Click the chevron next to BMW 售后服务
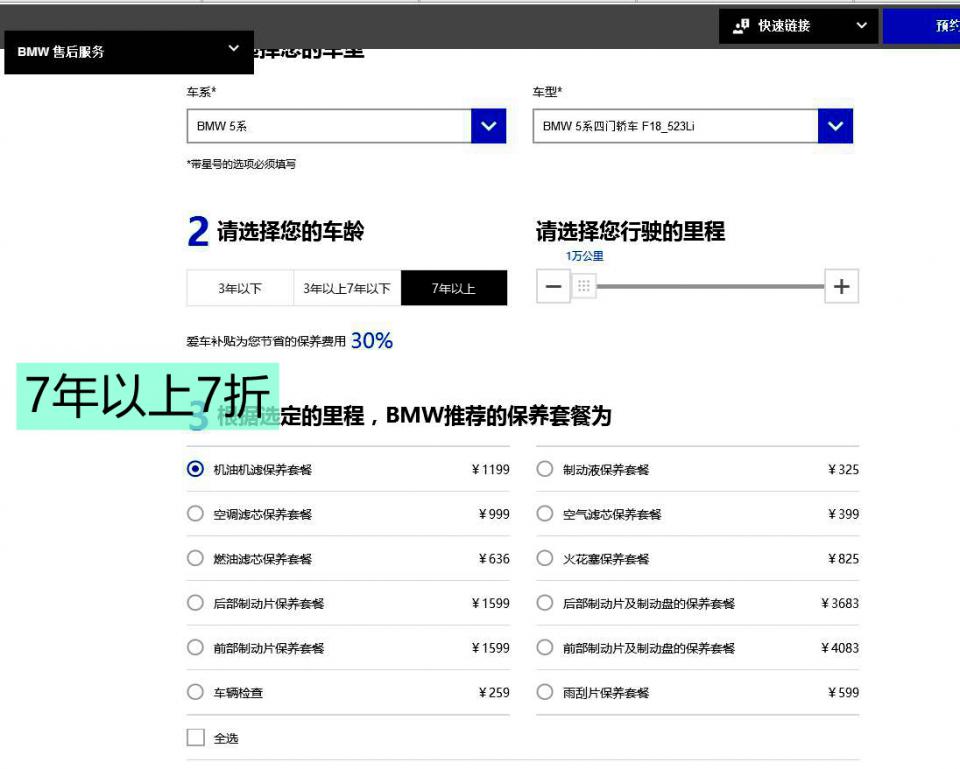Image resolution: width=960 pixels, height=769 pixels. (233, 48)
